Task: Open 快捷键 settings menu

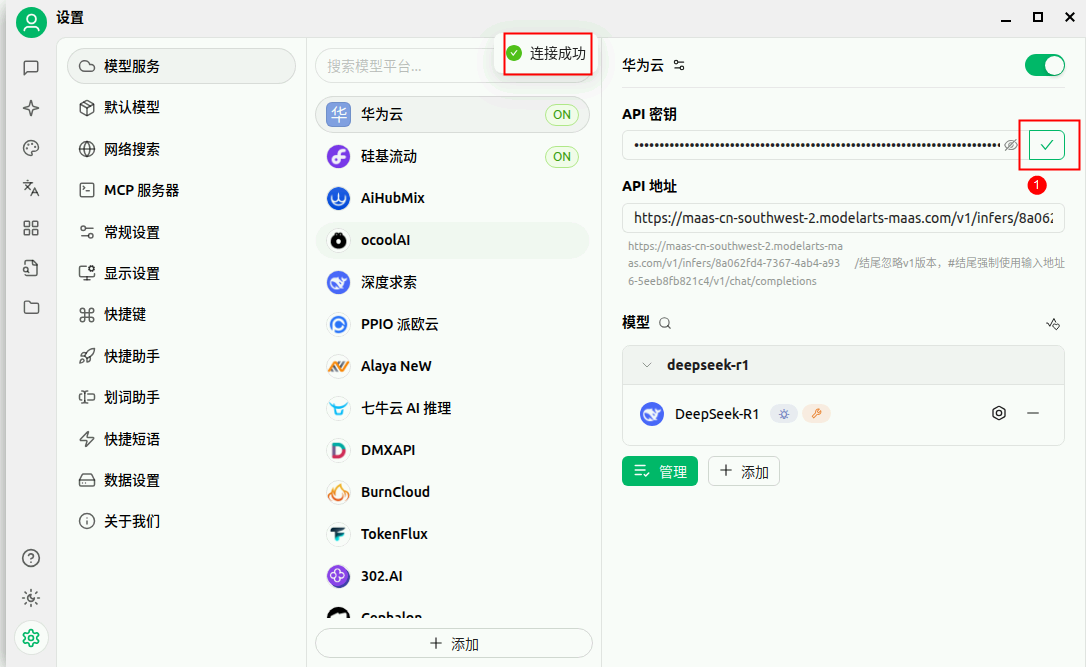Action: 181,314
